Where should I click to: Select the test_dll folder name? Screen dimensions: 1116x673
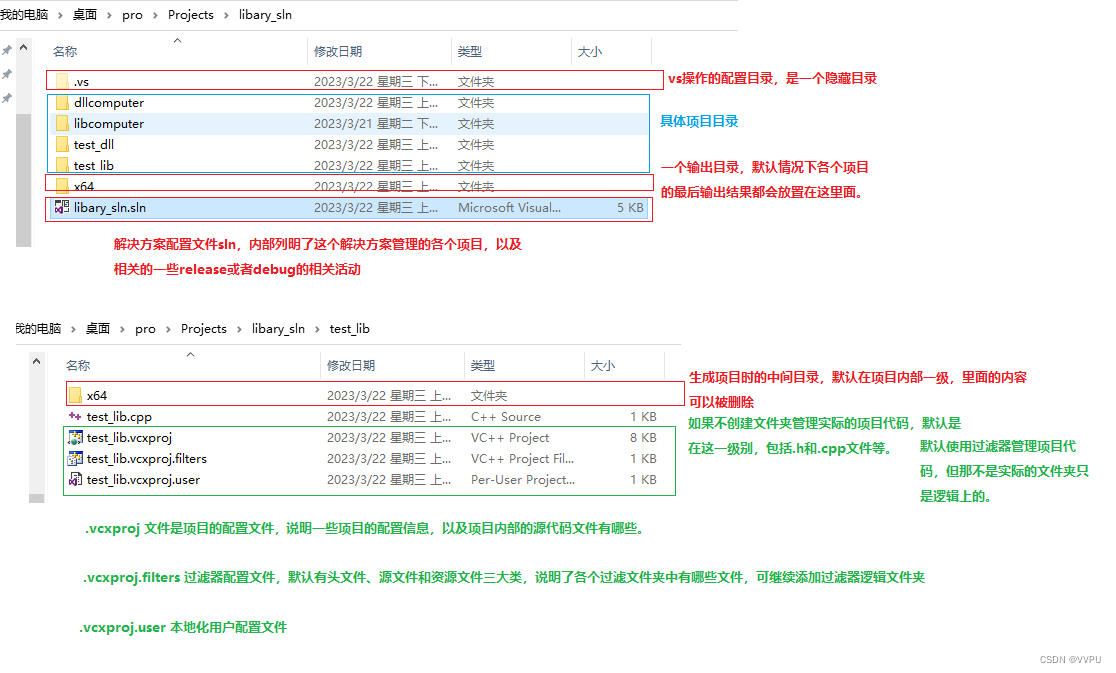pos(93,144)
